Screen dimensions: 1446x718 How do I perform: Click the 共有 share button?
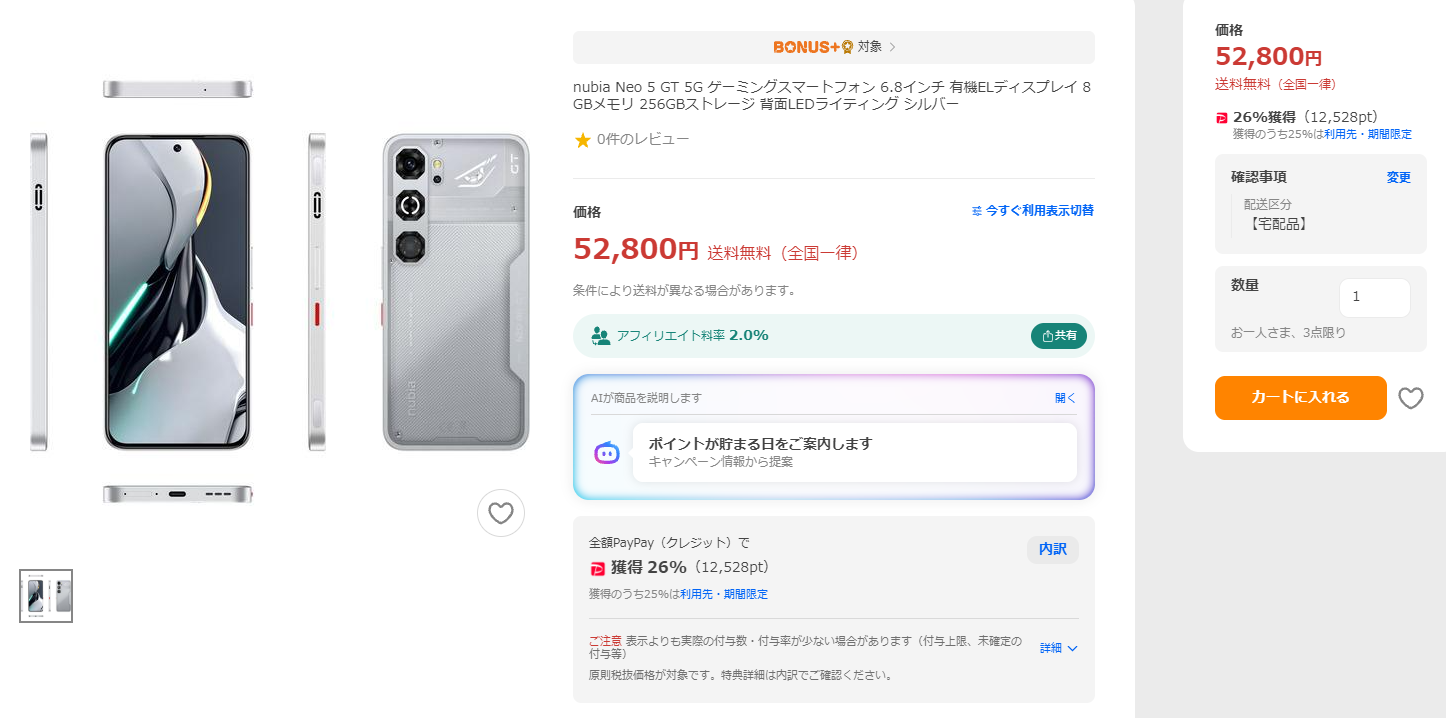point(1058,336)
